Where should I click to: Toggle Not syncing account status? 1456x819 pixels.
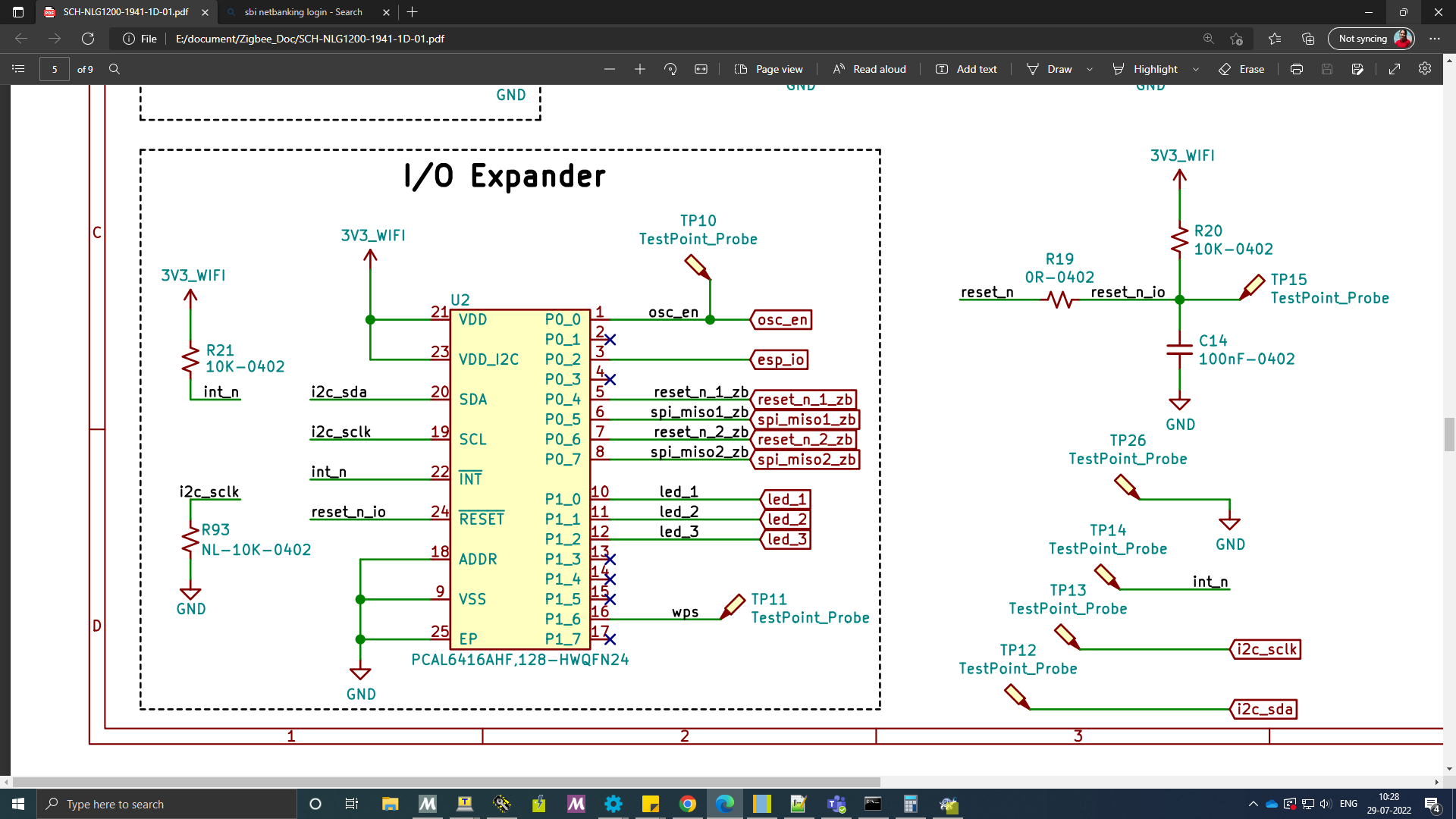pos(1371,38)
